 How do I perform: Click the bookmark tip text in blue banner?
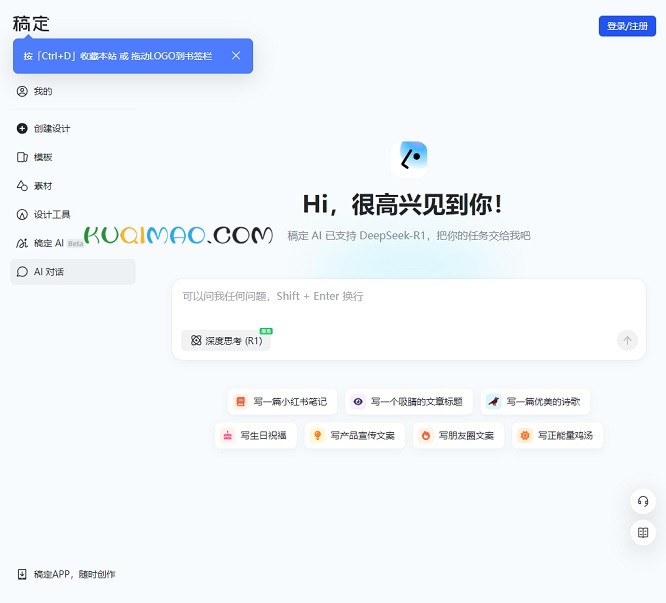[x=118, y=56]
